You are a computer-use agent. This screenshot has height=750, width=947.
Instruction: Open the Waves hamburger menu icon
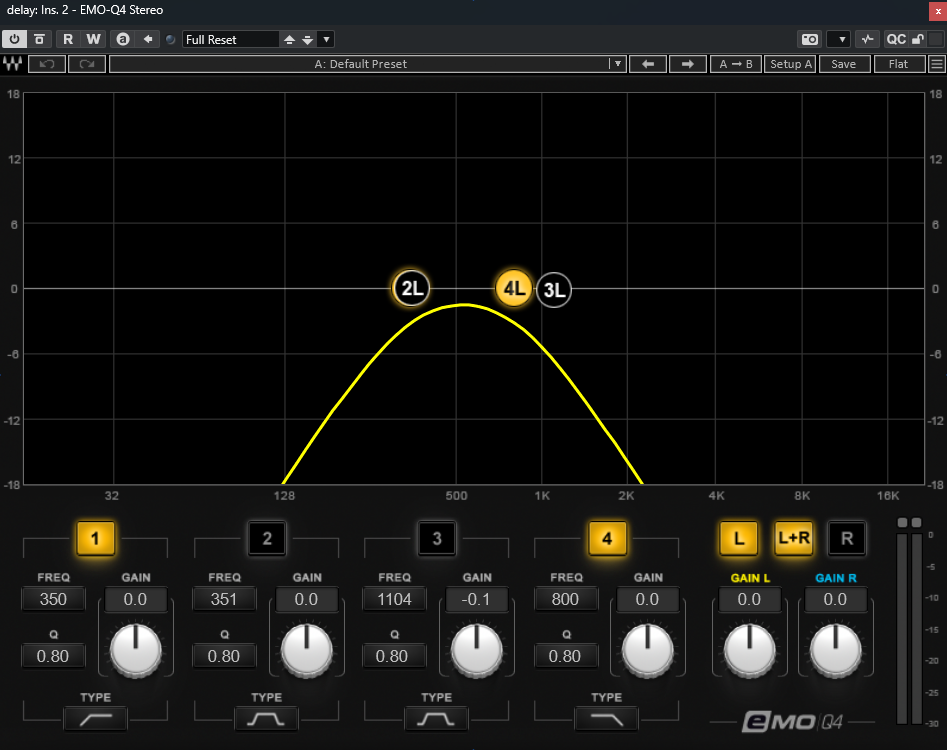pos(937,64)
